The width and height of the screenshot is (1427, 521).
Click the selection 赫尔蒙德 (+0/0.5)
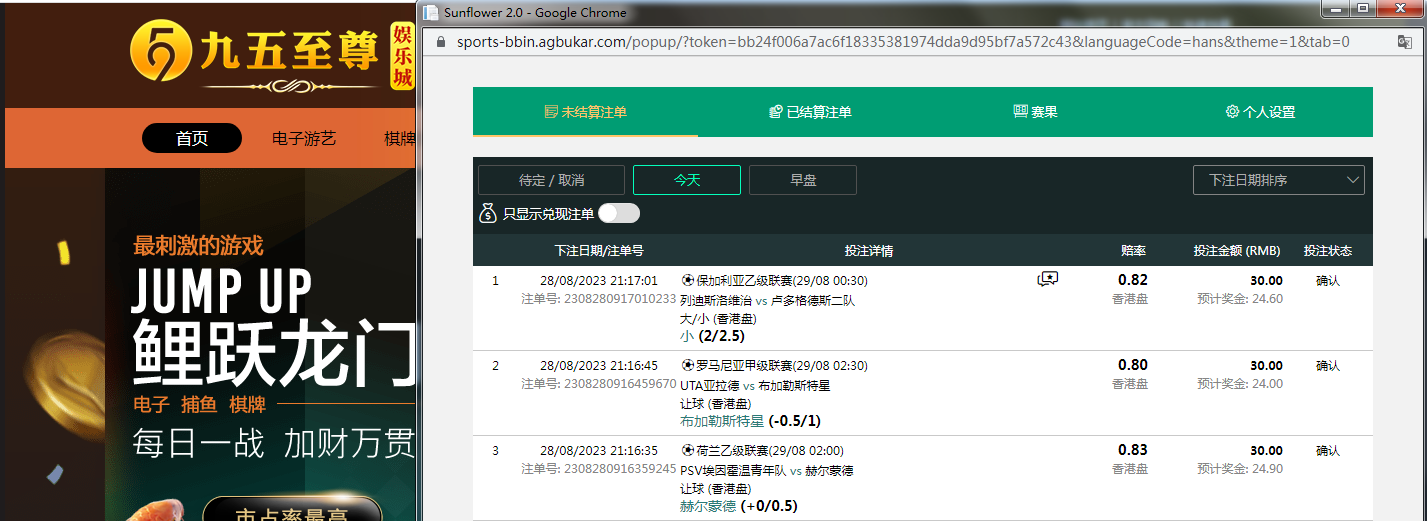click(x=738, y=506)
